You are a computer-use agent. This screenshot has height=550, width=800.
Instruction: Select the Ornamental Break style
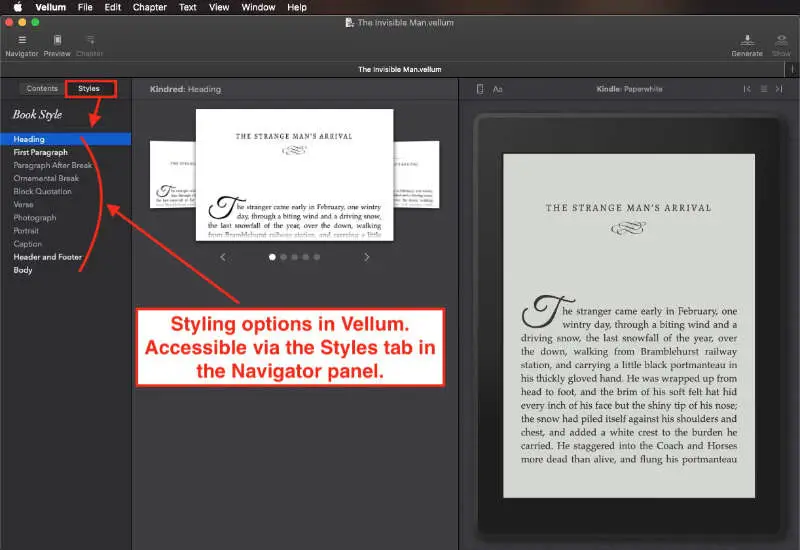46,178
